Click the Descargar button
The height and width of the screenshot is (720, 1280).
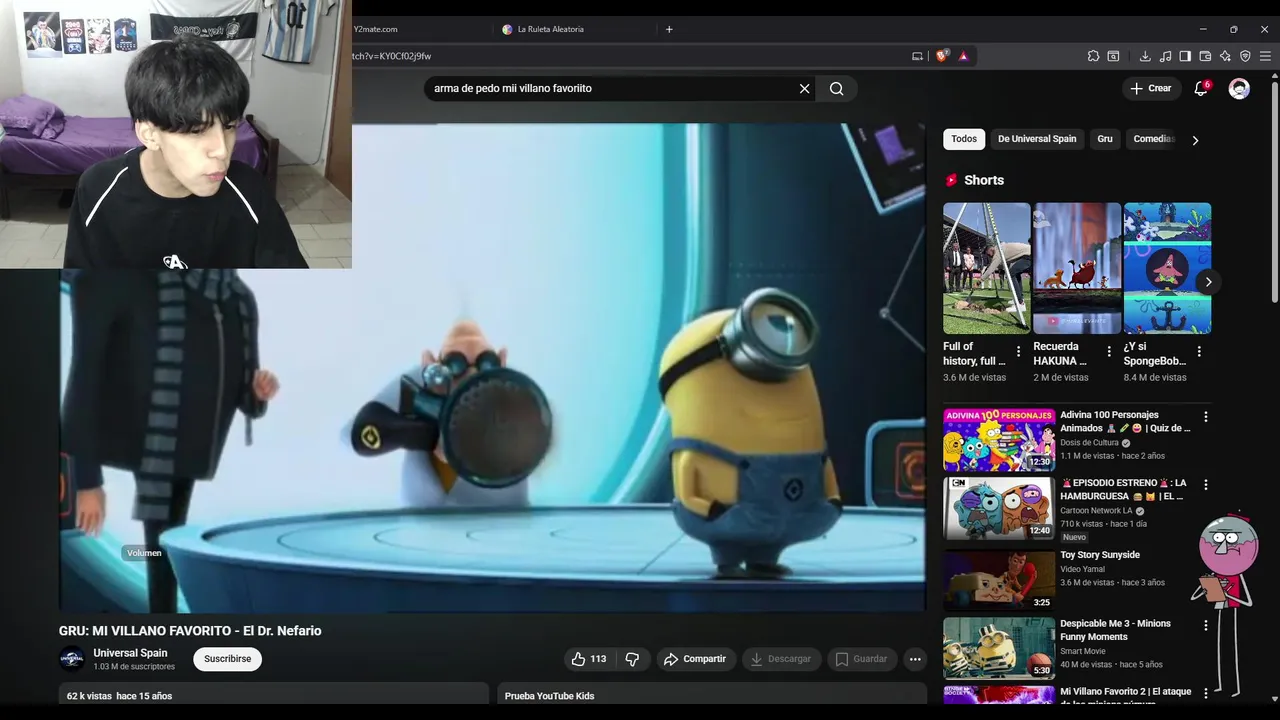click(x=780, y=659)
